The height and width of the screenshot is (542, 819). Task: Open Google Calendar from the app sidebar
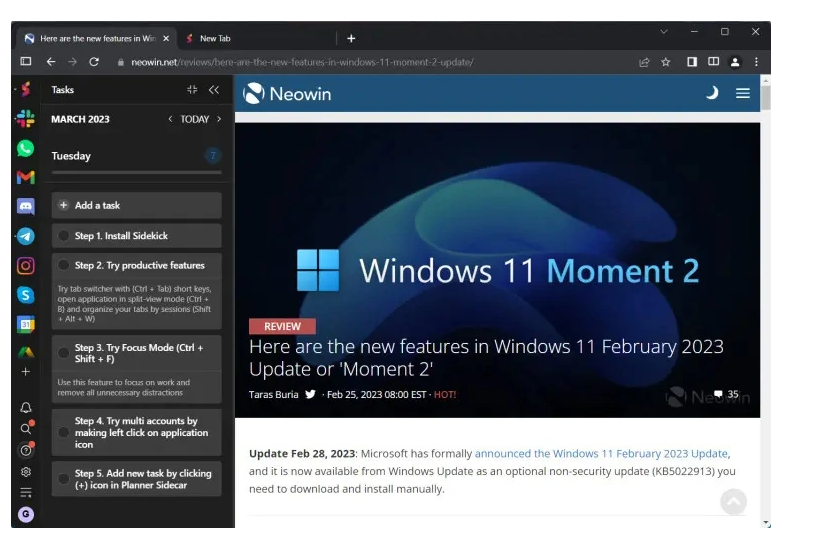pyautogui.click(x=26, y=324)
